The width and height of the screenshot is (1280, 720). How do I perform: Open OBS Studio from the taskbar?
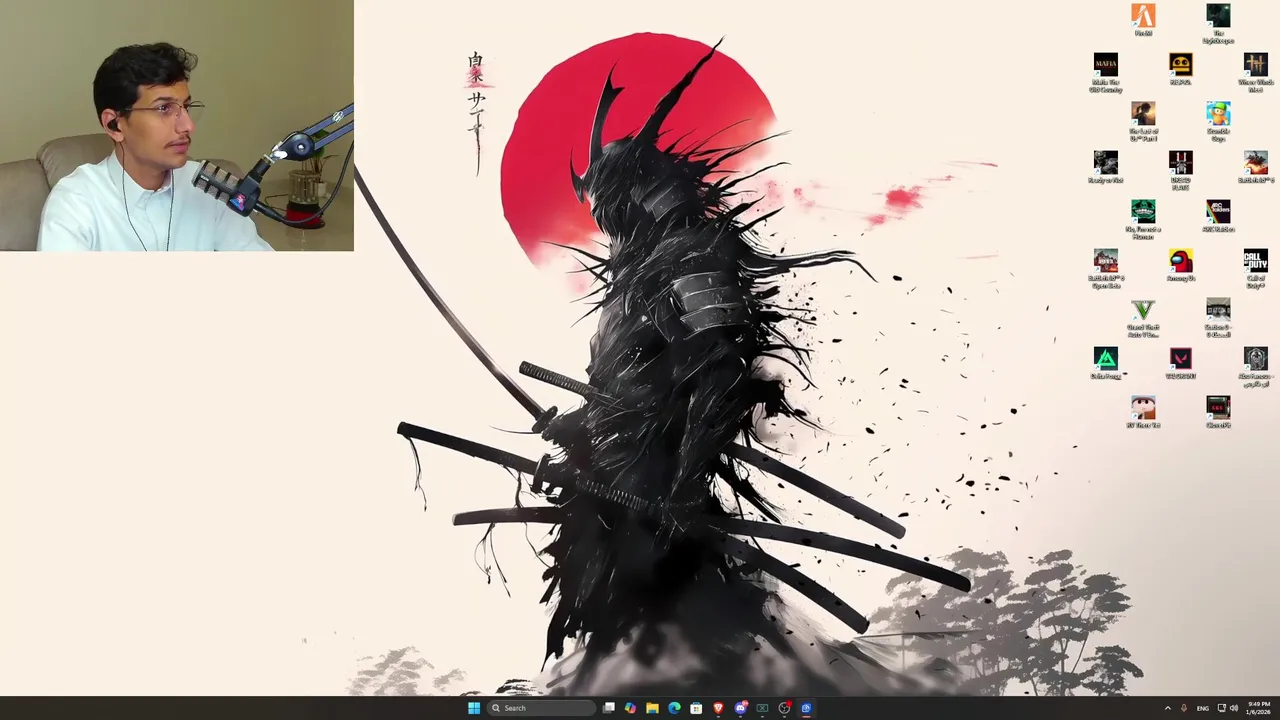pyautogui.click(x=784, y=708)
